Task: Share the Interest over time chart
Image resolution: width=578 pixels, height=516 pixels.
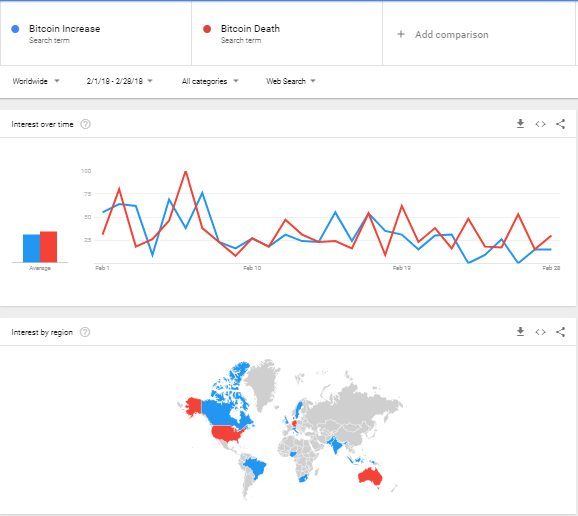Action: (560, 124)
